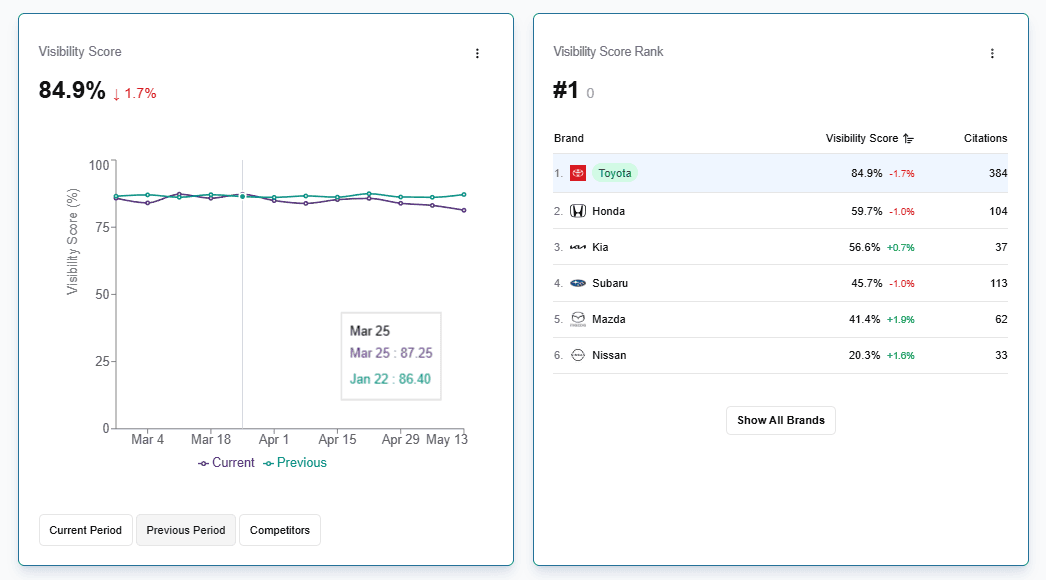The height and width of the screenshot is (580, 1046).
Task: Click Nissan's 20.3% visibility score
Action: [x=865, y=355]
